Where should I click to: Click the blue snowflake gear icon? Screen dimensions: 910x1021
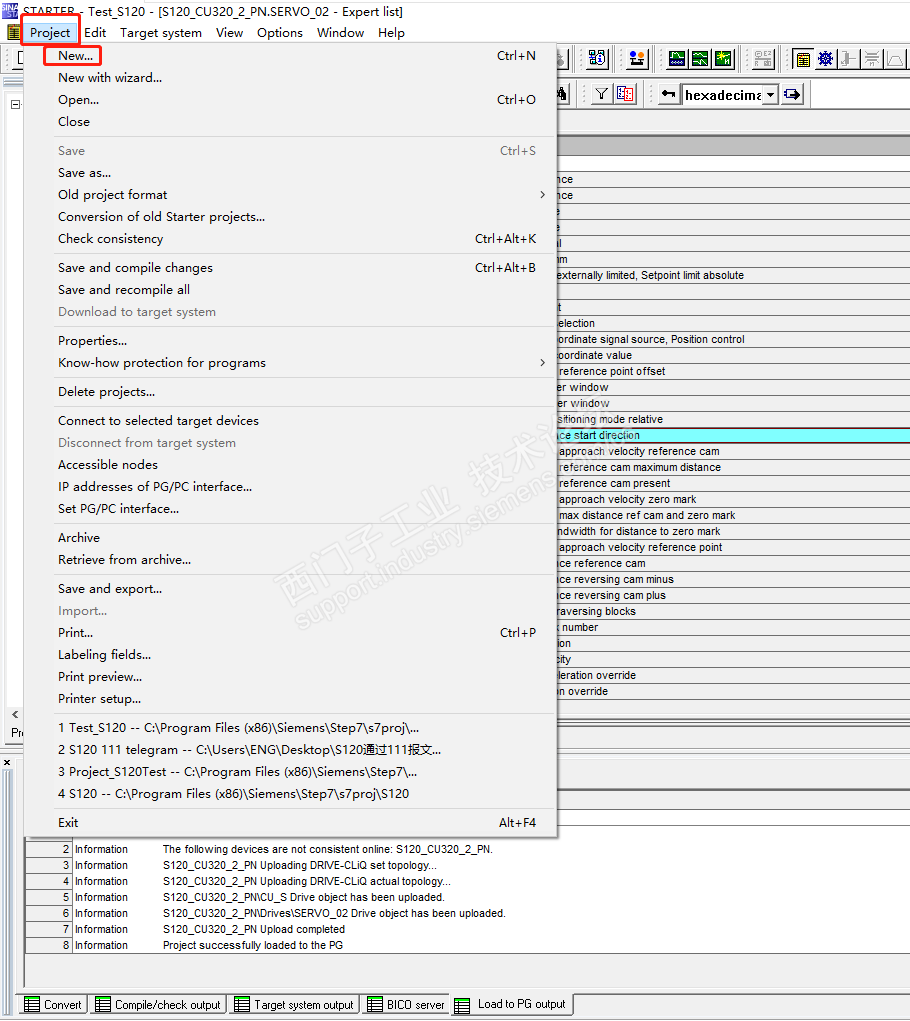tap(825, 59)
